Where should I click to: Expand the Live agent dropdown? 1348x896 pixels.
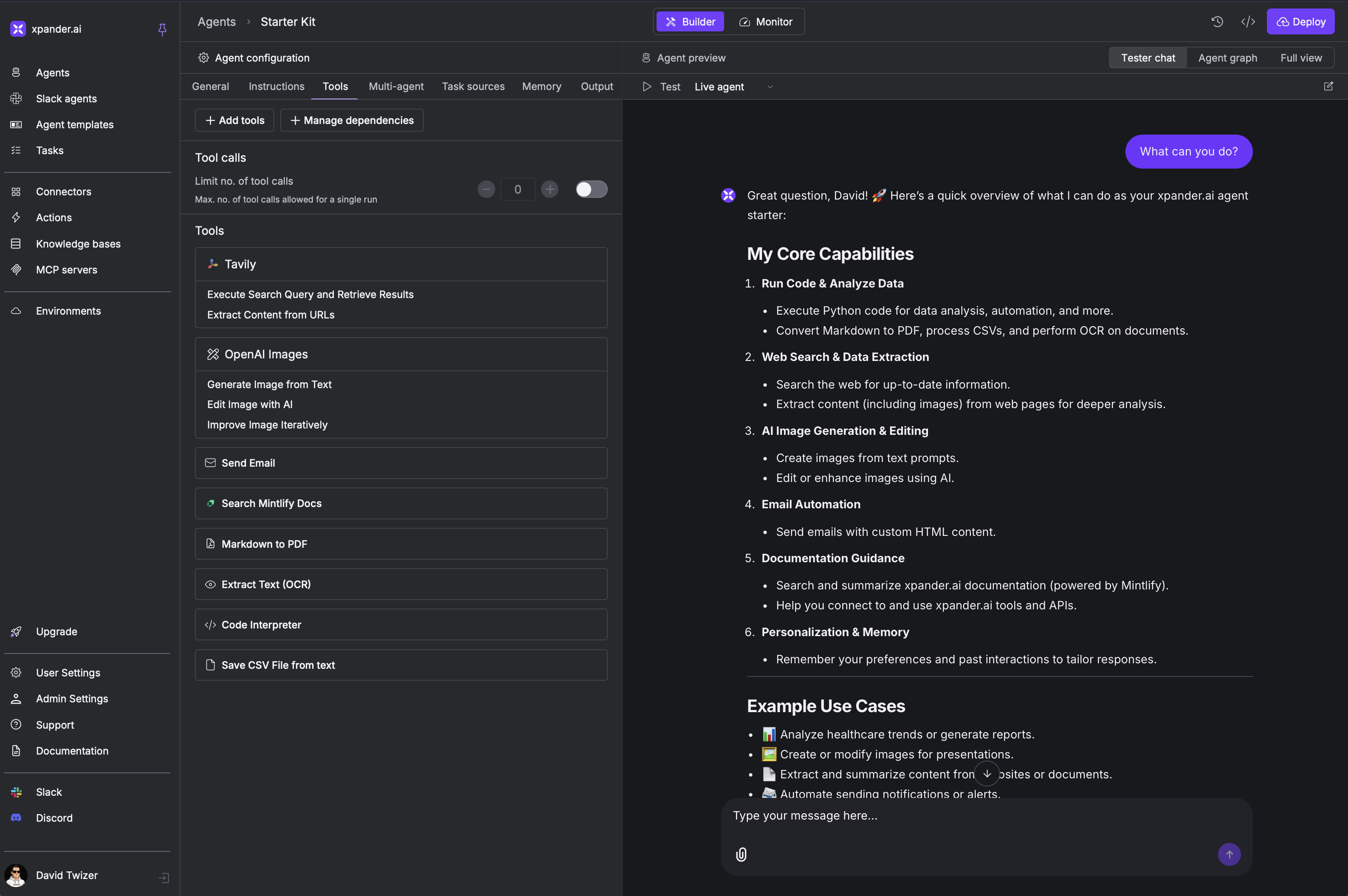[770, 87]
